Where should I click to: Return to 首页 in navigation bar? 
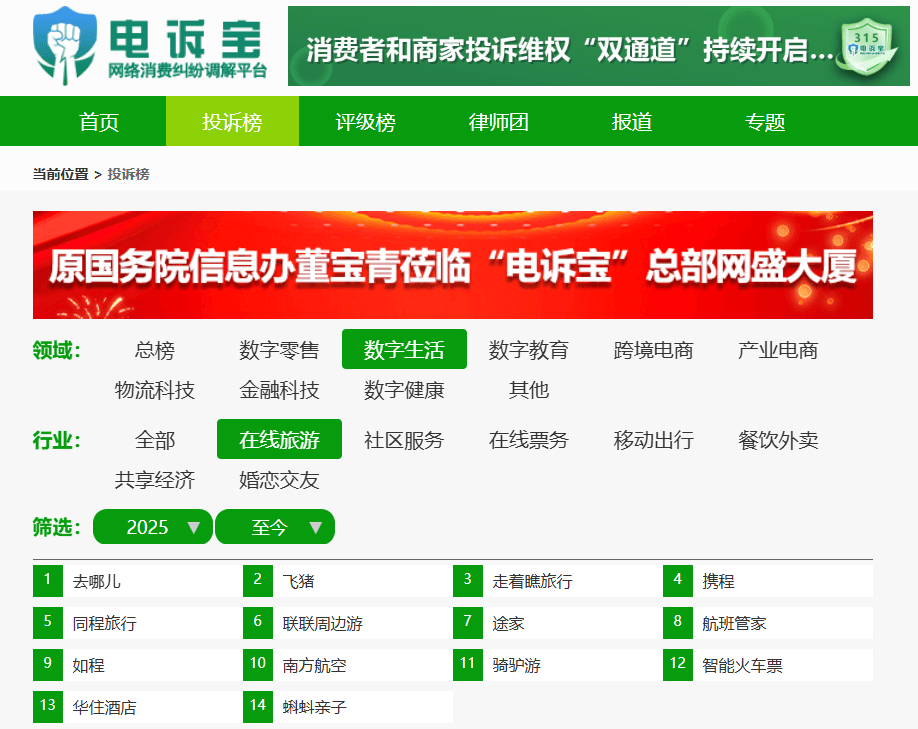tap(99, 122)
